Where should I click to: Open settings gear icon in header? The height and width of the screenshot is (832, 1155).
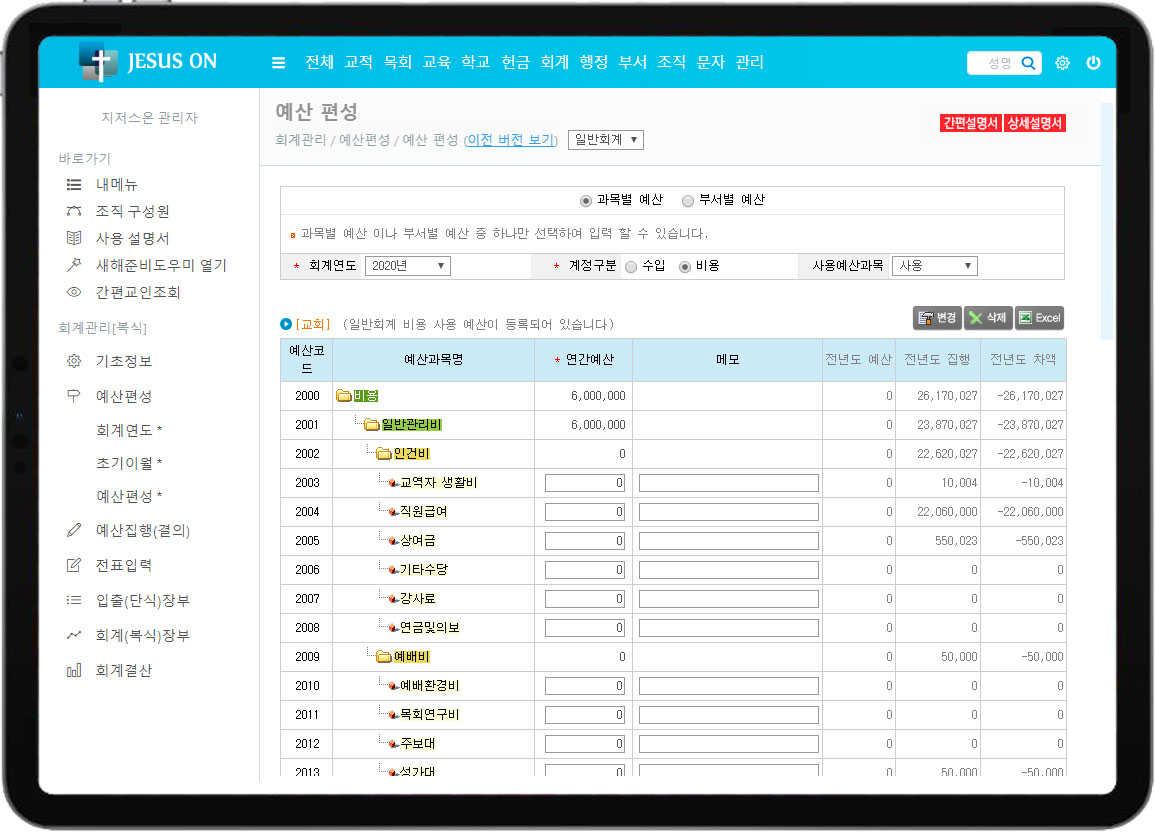1062,63
